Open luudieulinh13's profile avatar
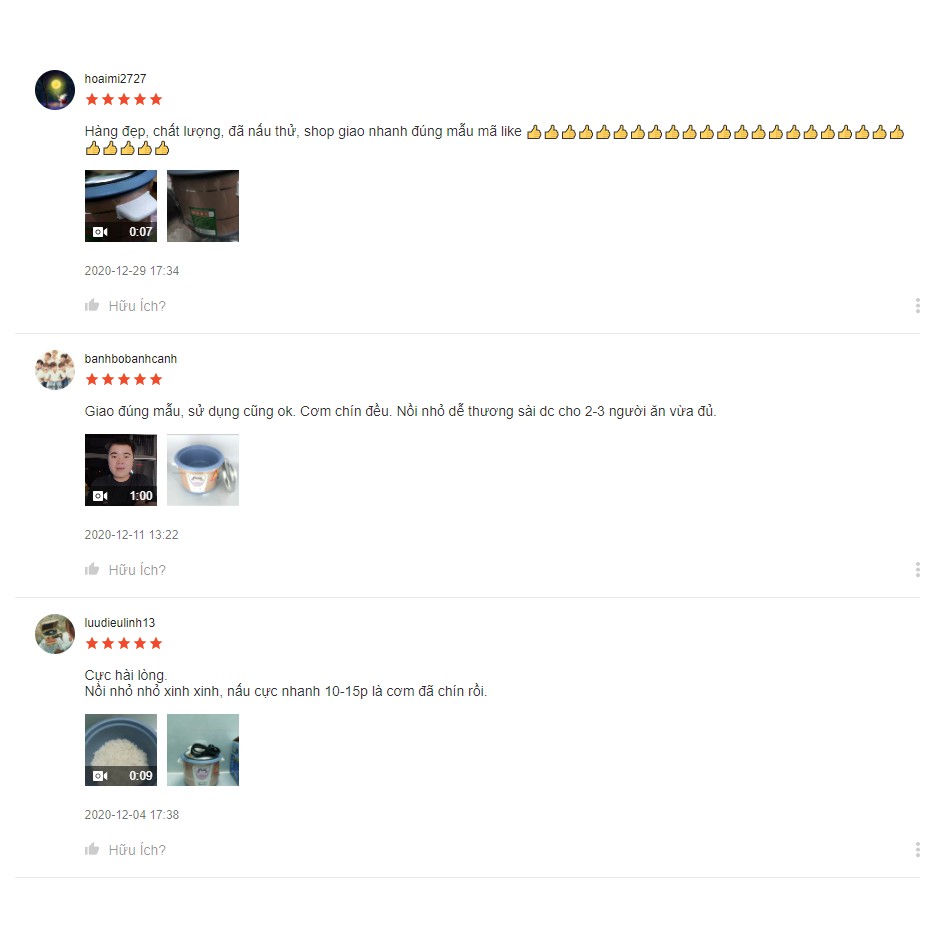 click(x=55, y=633)
